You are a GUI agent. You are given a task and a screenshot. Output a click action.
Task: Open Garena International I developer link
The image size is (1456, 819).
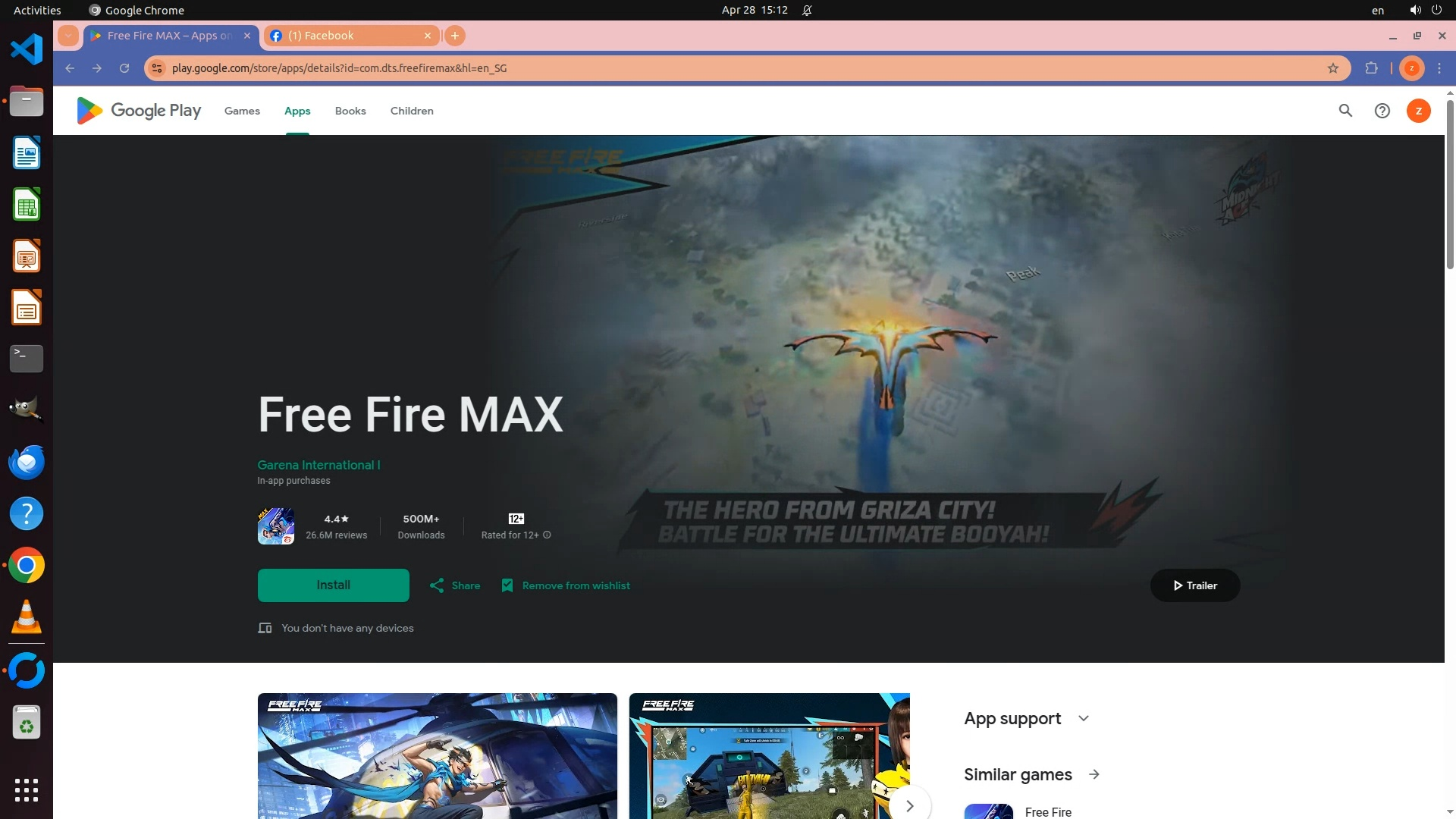point(318,465)
